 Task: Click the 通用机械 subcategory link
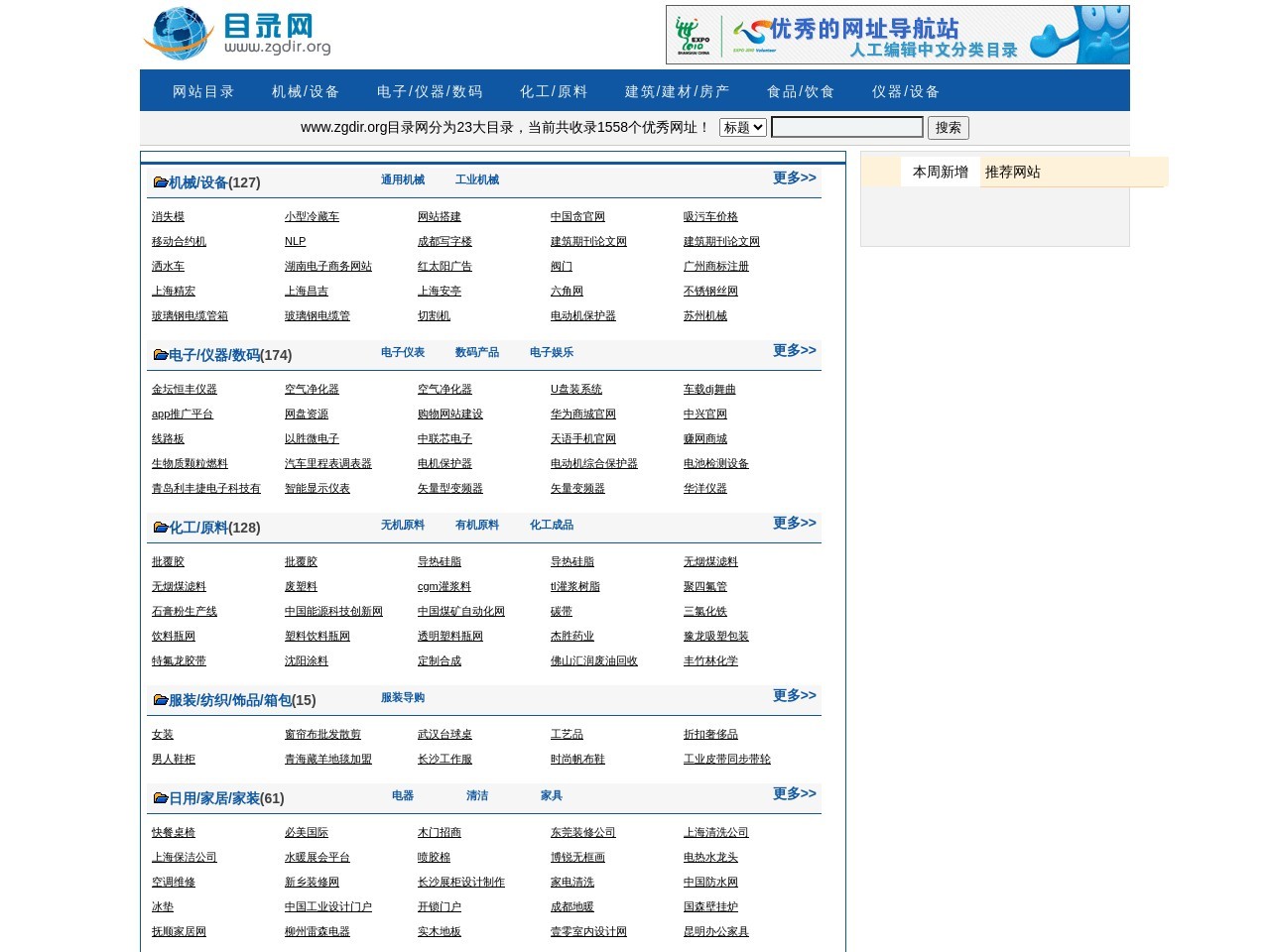tap(402, 179)
